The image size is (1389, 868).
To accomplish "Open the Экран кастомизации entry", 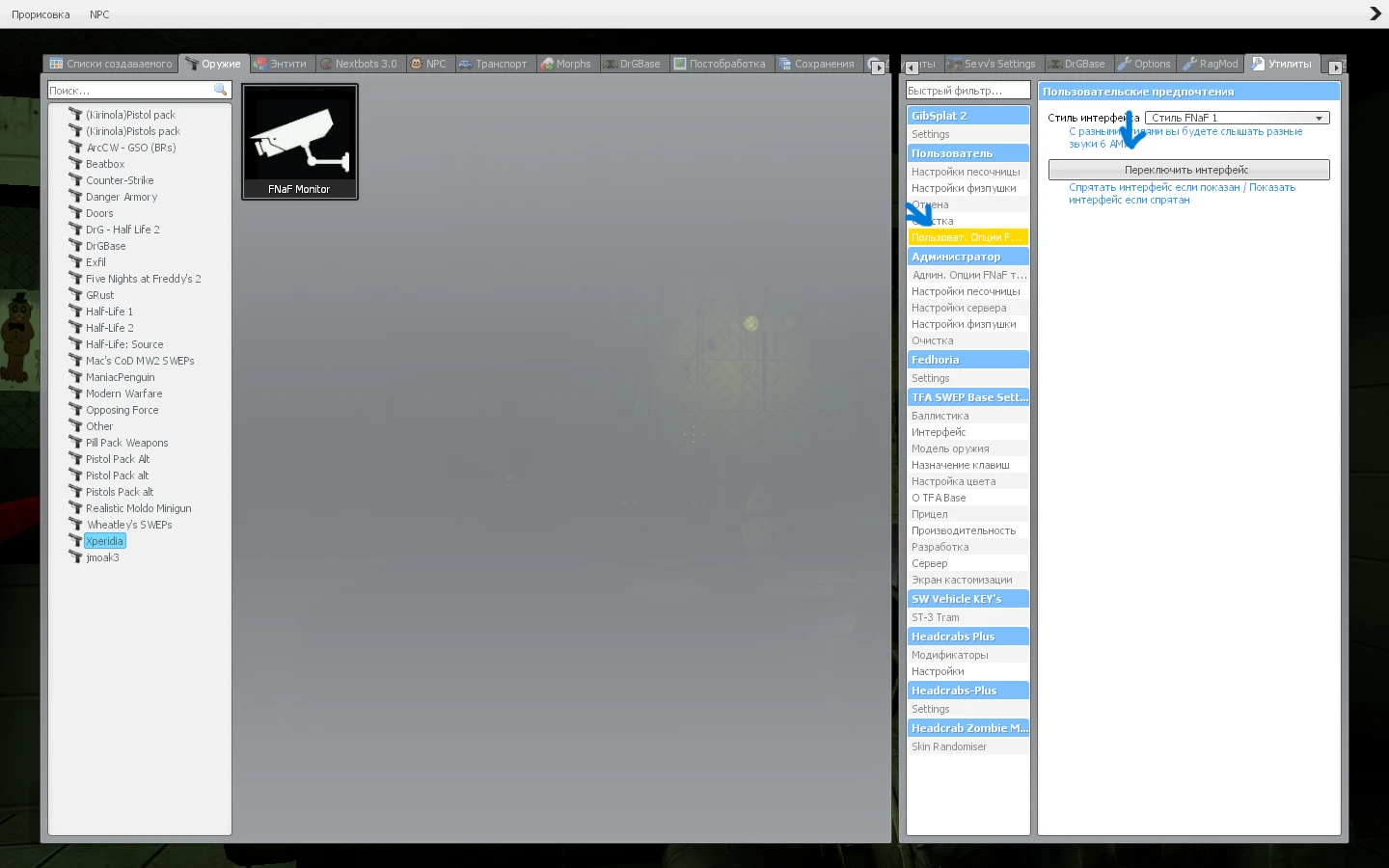I will 967,580.
